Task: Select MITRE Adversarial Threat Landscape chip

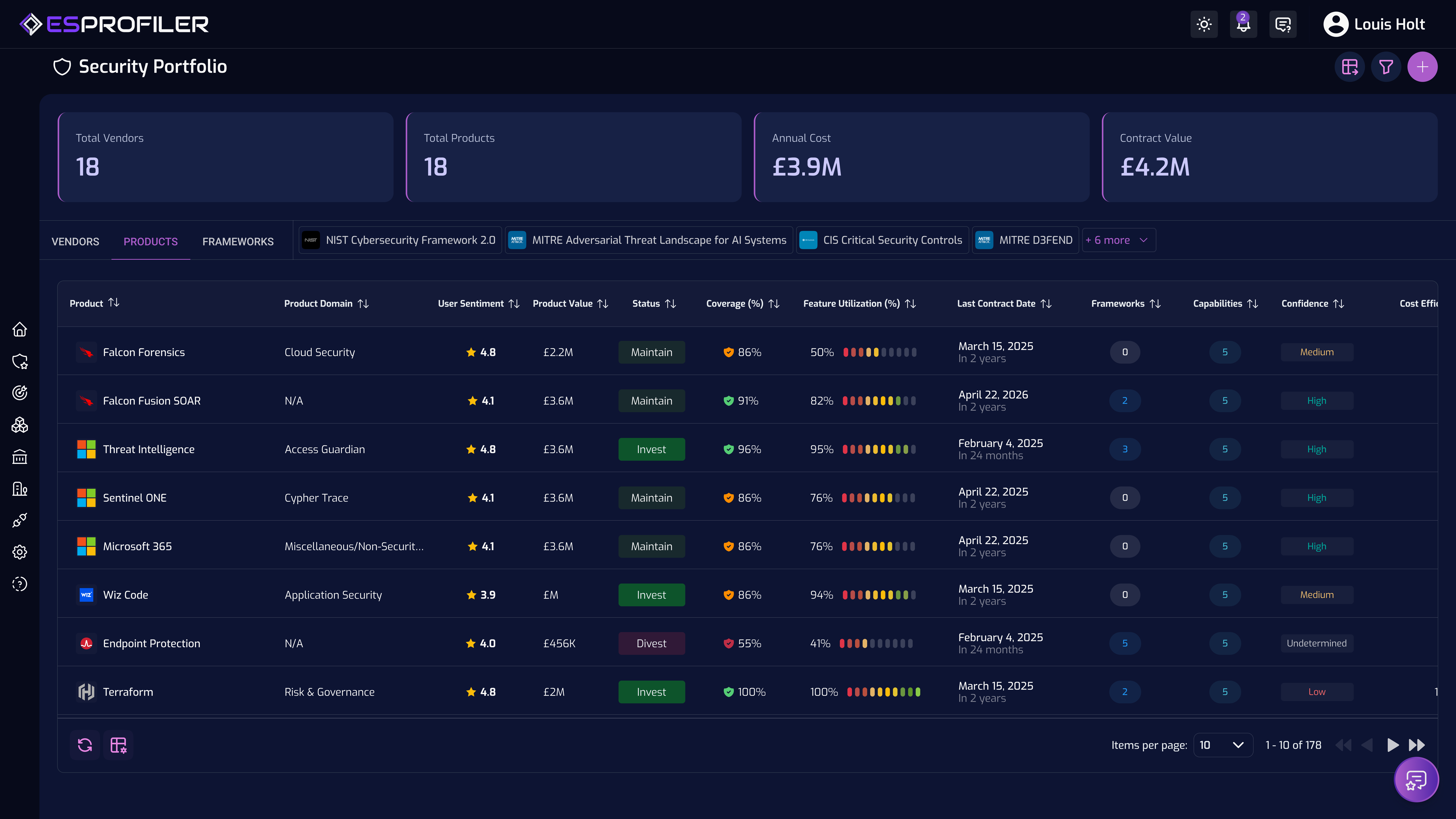Action: [x=649, y=240]
